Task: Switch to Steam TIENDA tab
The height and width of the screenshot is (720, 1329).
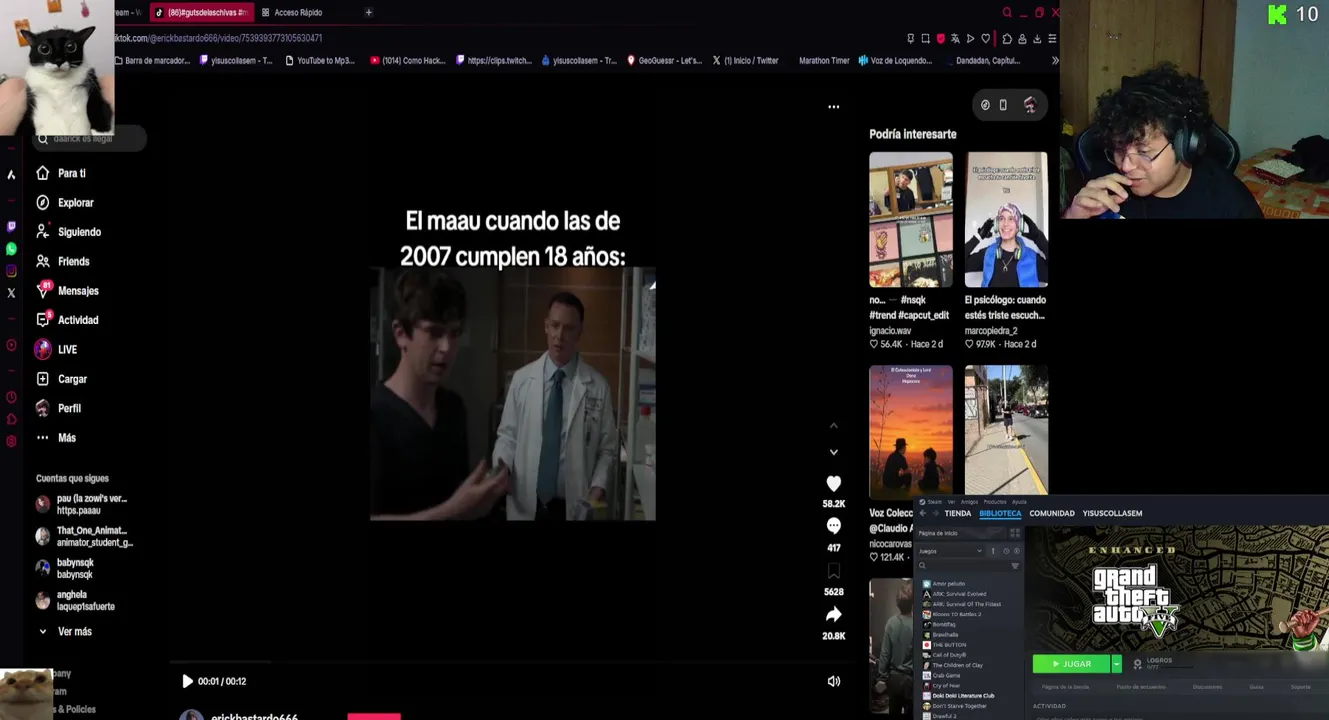Action: pyautogui.click(x=958, y=513)
